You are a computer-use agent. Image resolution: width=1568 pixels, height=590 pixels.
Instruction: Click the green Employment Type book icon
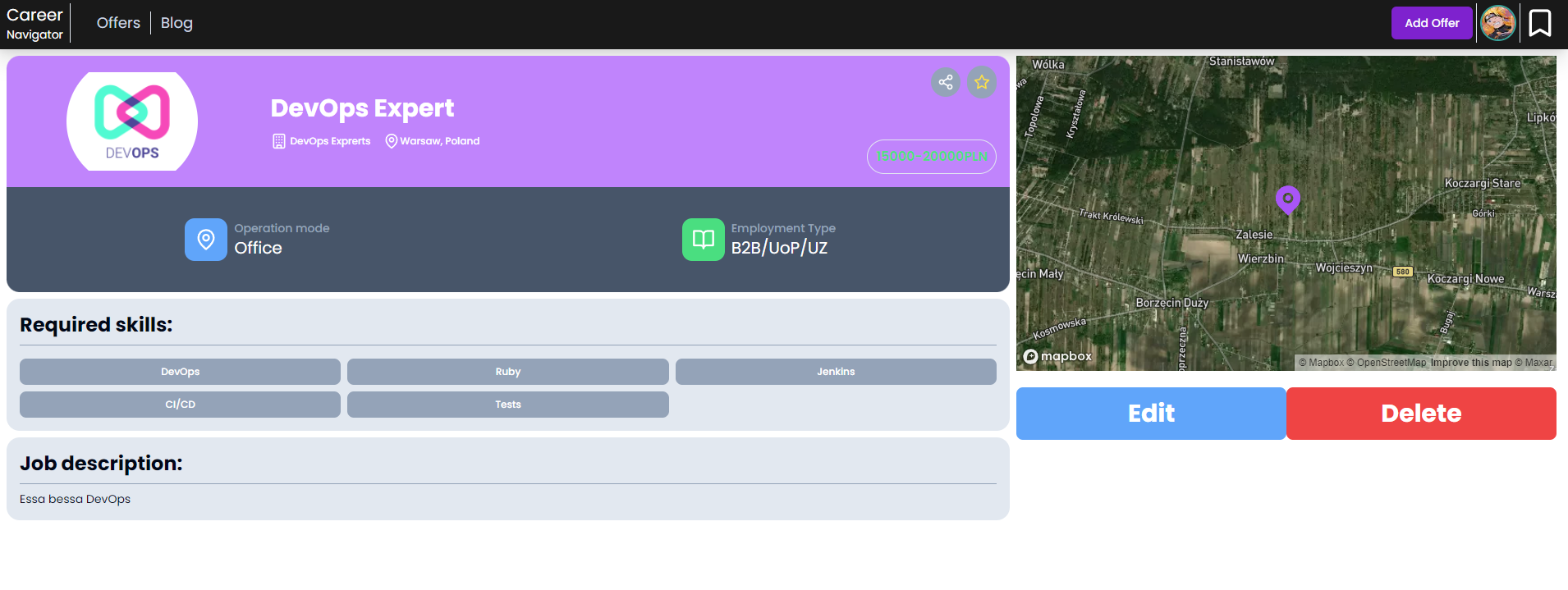point(704,240)
